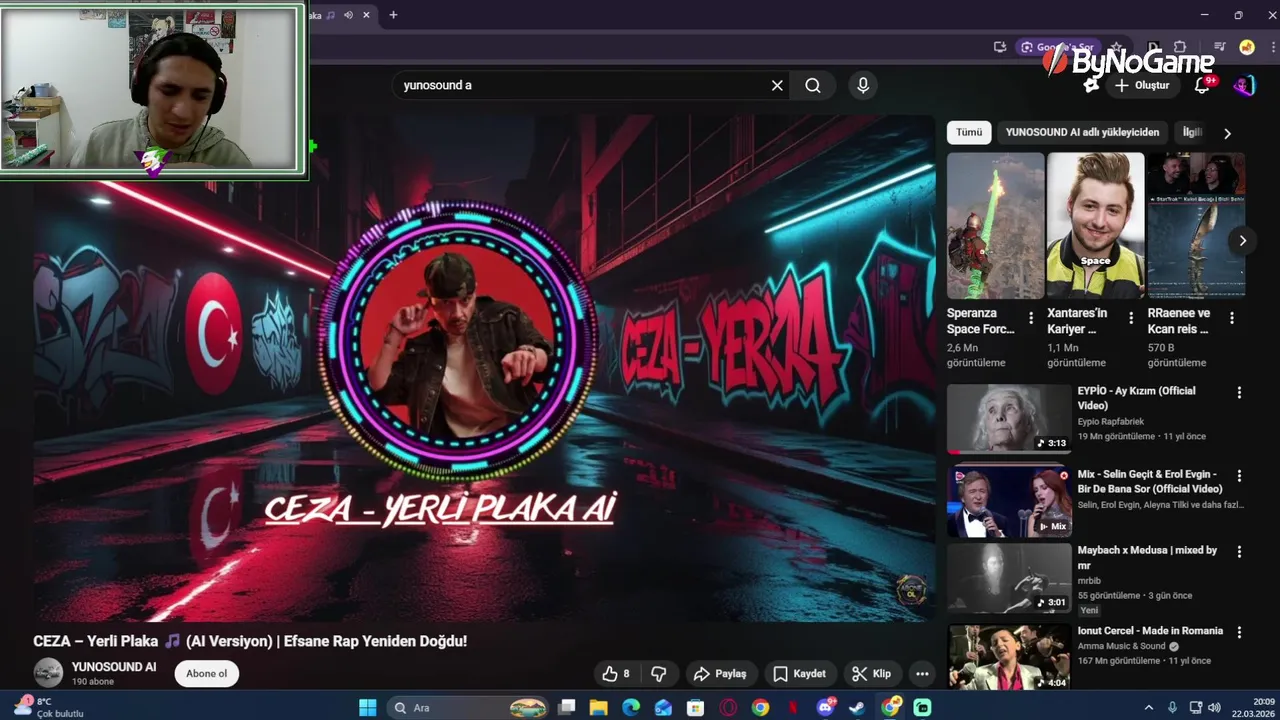Open Chrome media control icon
1280x720 pixels.
1219,47
